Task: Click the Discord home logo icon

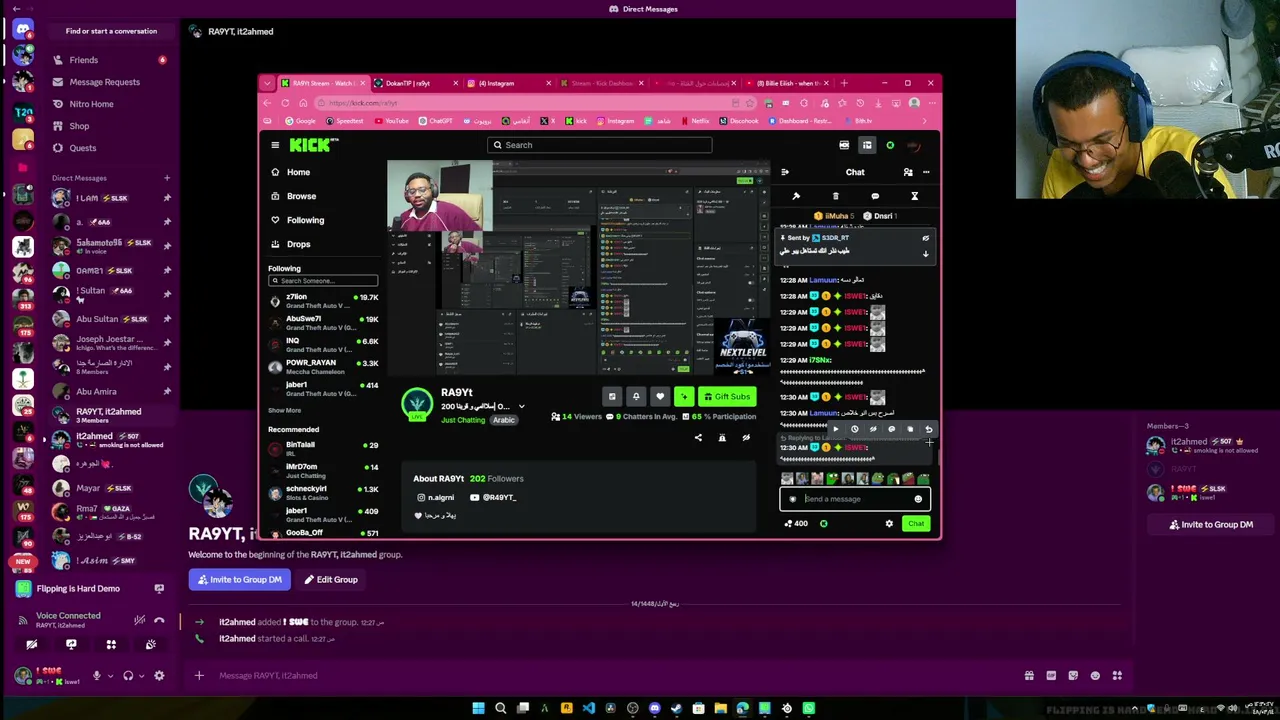Action: 22,30
